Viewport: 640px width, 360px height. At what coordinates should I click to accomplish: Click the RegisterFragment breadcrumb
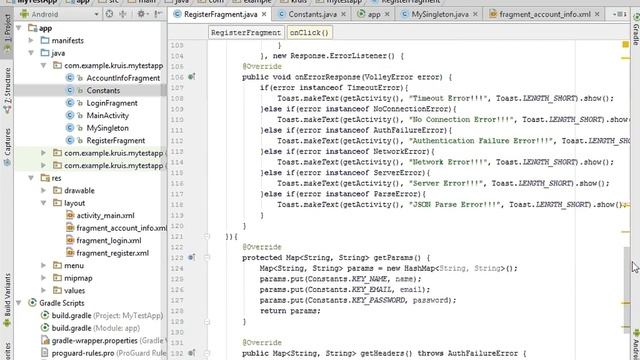[x=246, y=33]
